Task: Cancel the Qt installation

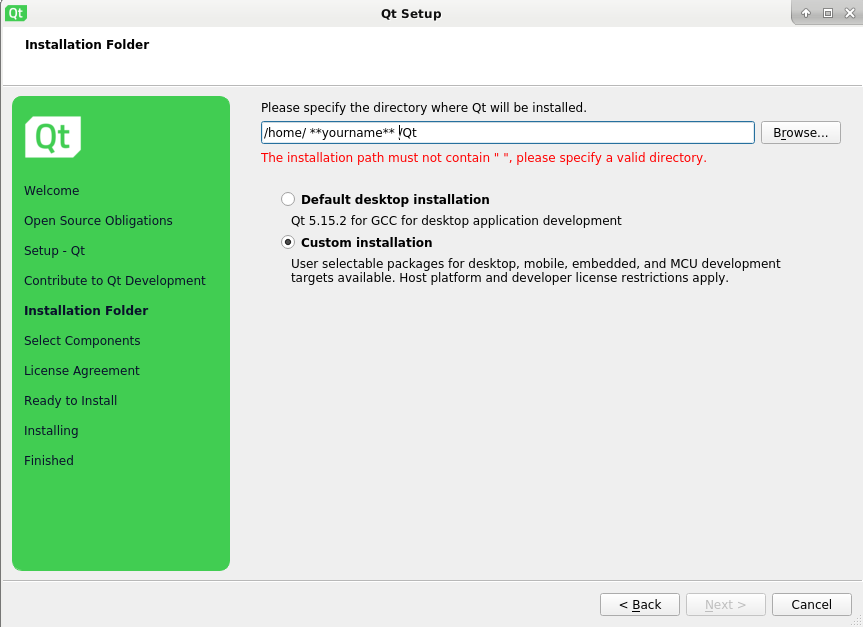Action: point(812,604)
